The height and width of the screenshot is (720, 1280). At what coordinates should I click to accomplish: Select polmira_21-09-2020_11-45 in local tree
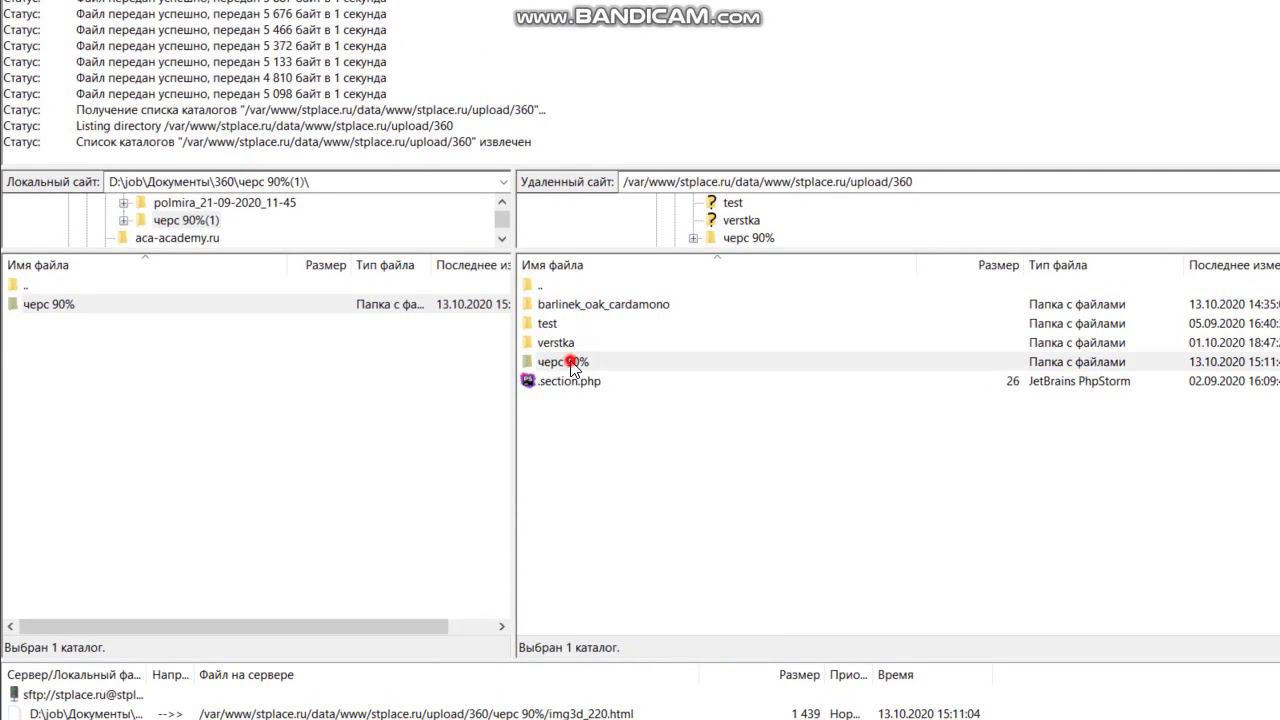coord(224,202)
